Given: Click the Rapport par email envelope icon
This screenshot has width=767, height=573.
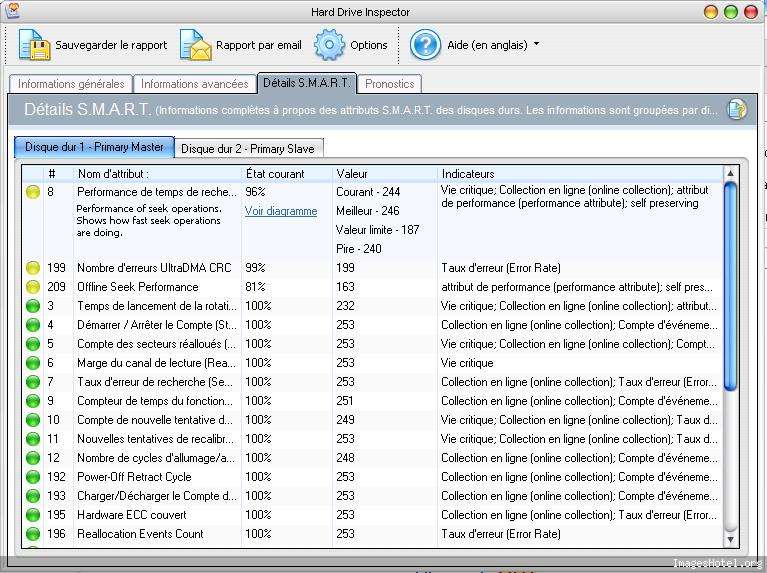Looking at the screenshot, I should pyautogui.click(x=196, y=45).
